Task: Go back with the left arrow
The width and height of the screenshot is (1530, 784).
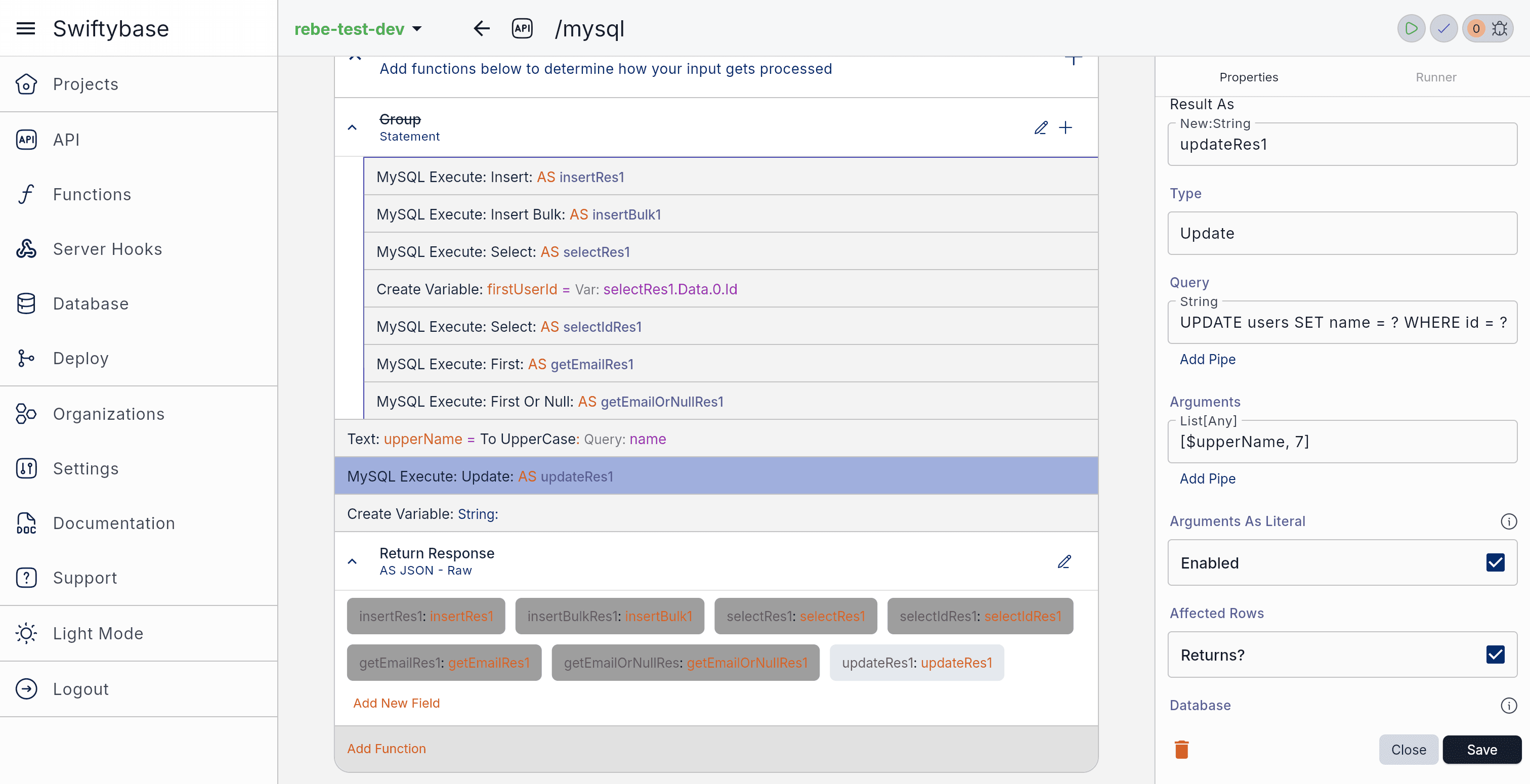Action: (482, 28)
